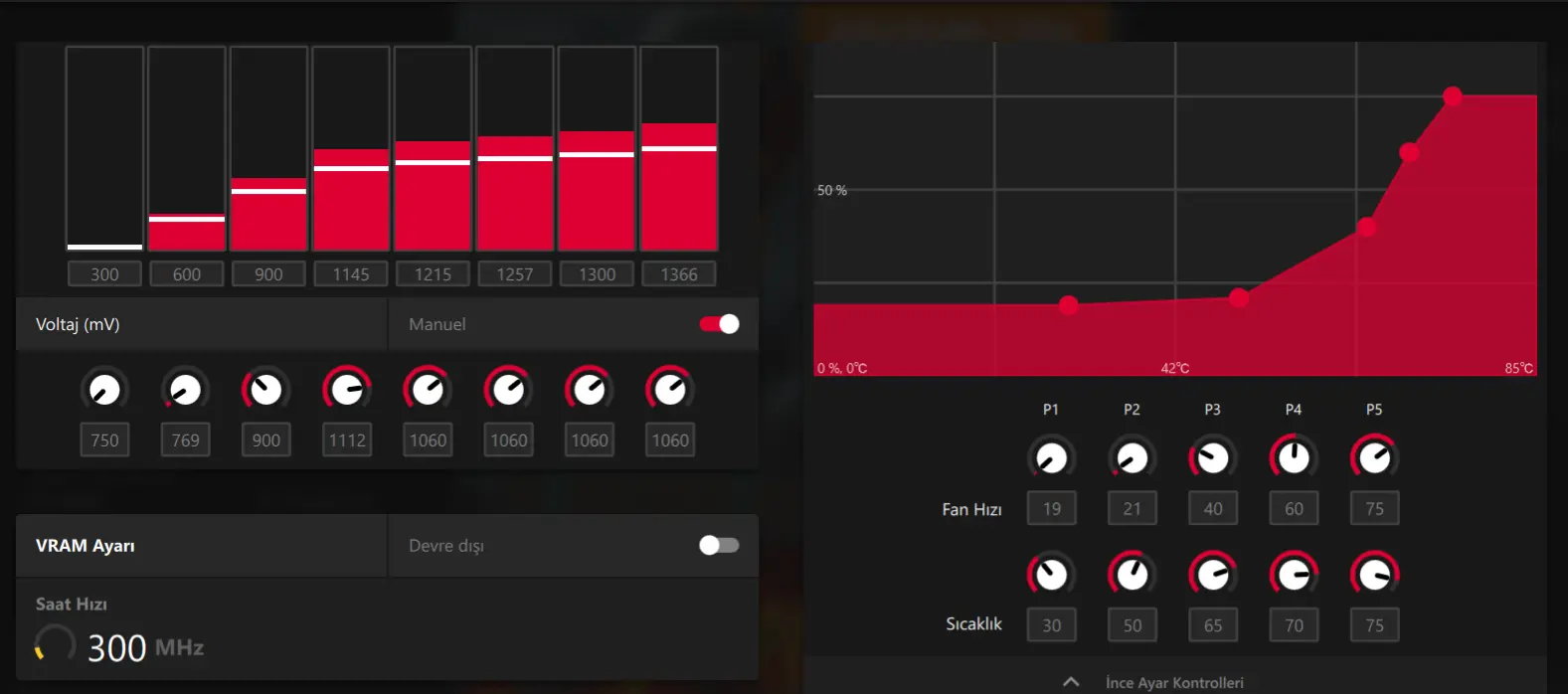The width and height of the screenshot is (1568, 694).
Task: Click the Fan Hızı P4 knob
Action: (x=1294, y=457)
